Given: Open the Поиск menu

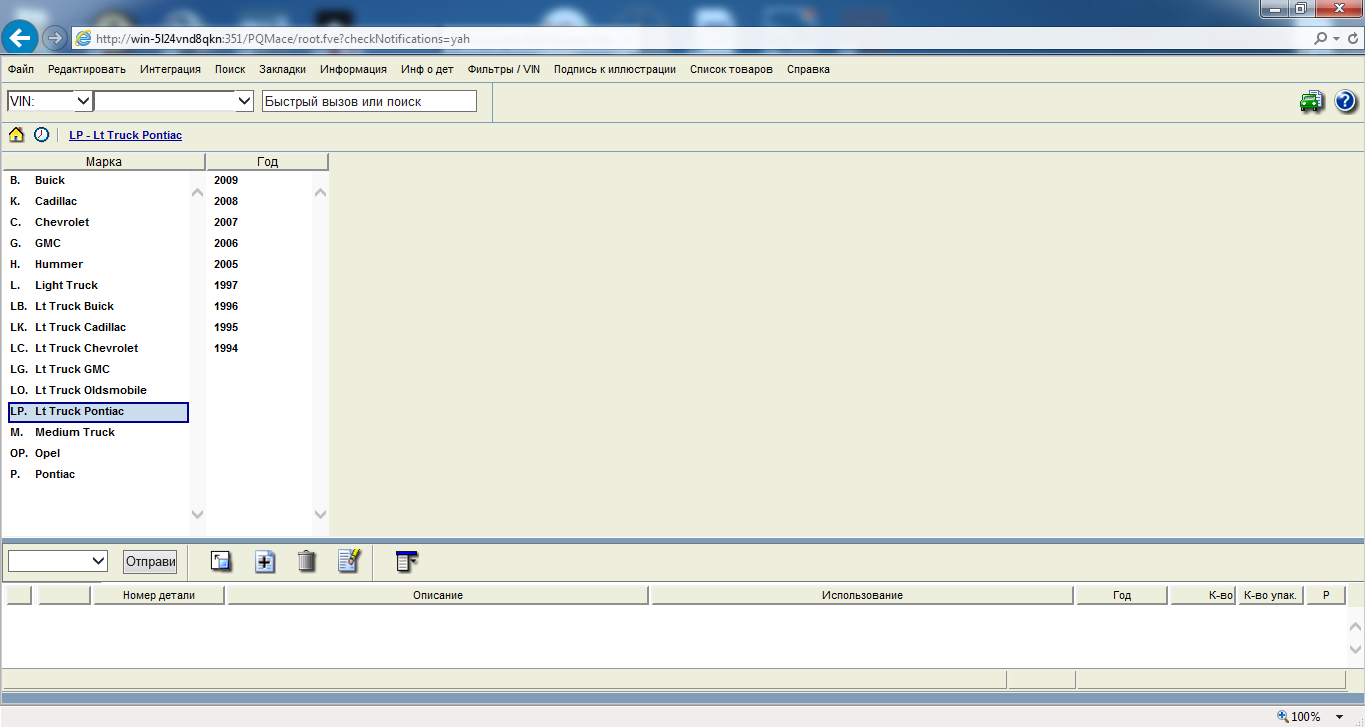Looking at the screenshot, I should tap(230, 69).
